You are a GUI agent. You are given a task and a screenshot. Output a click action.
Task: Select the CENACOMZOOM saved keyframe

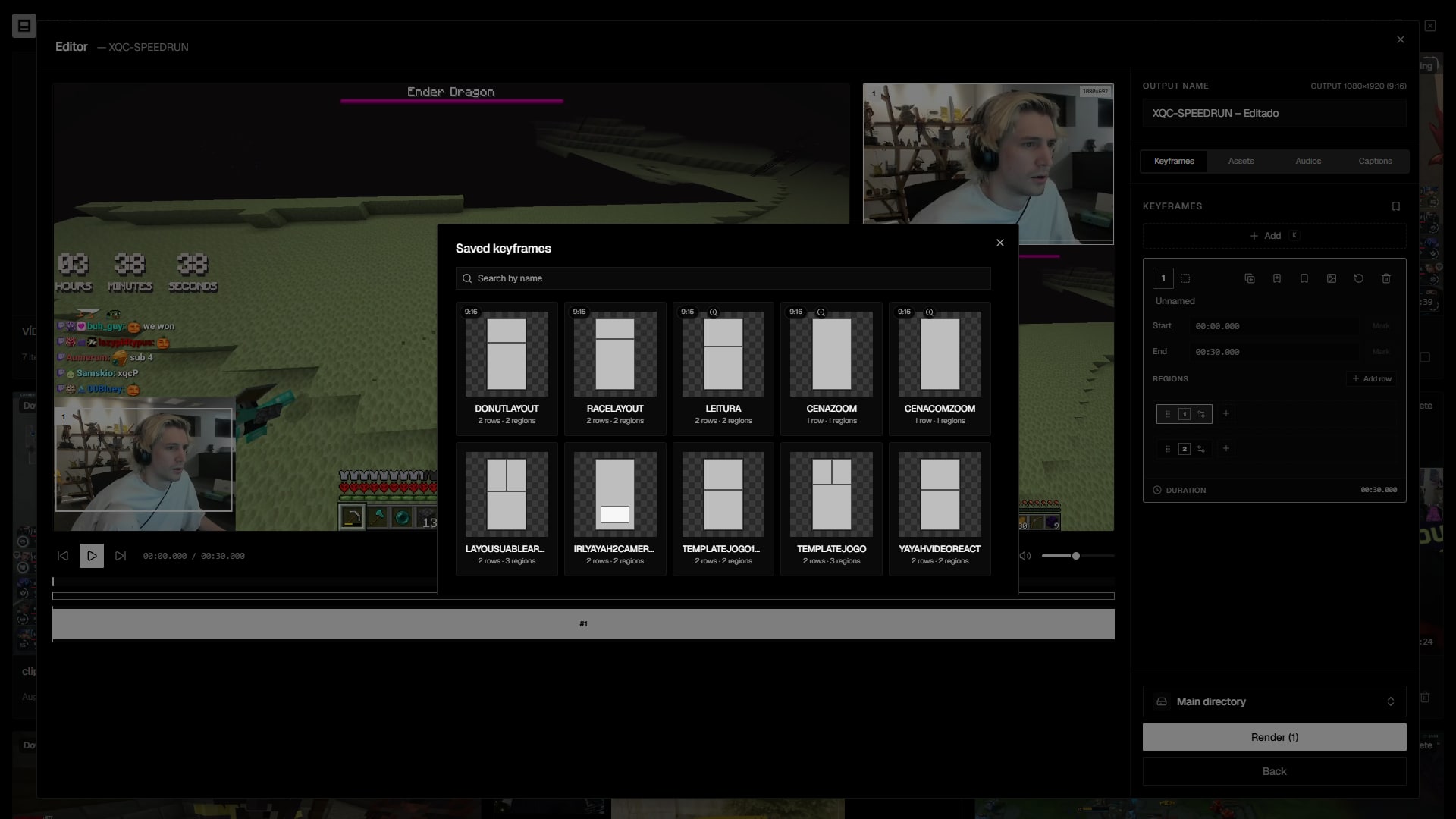click(x=940, y=369)
